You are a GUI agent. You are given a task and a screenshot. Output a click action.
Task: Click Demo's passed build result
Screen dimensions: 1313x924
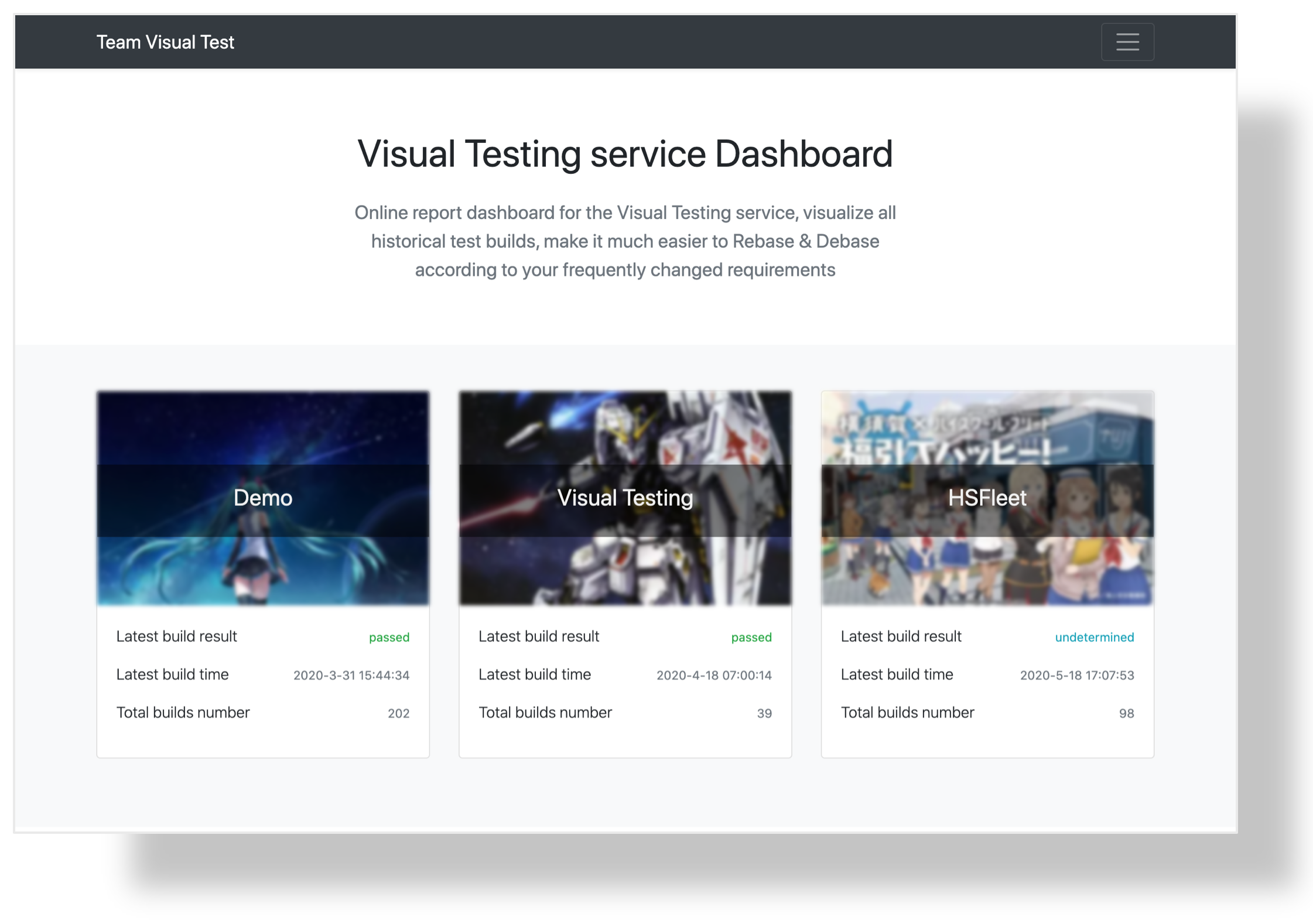[389, 637]
